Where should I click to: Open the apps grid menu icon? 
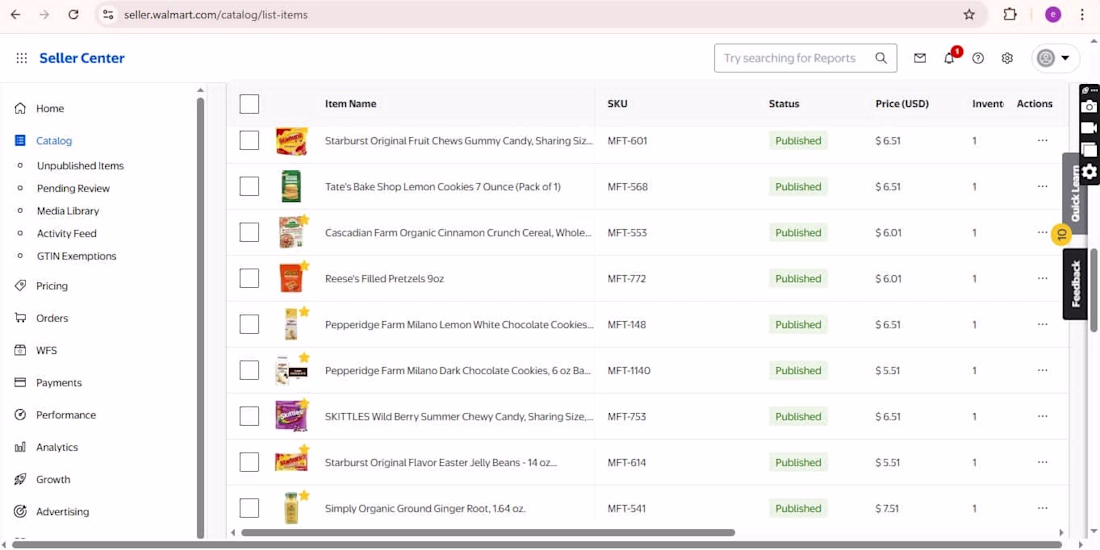tap(22, 58)
